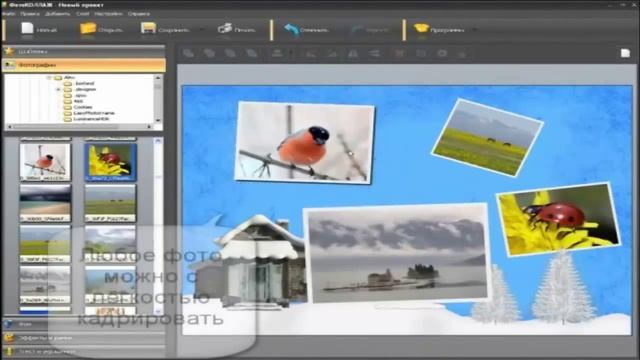Click folder tree scrollbar up arrow
The image size is (640, 360).
click(x=158, y=78)
